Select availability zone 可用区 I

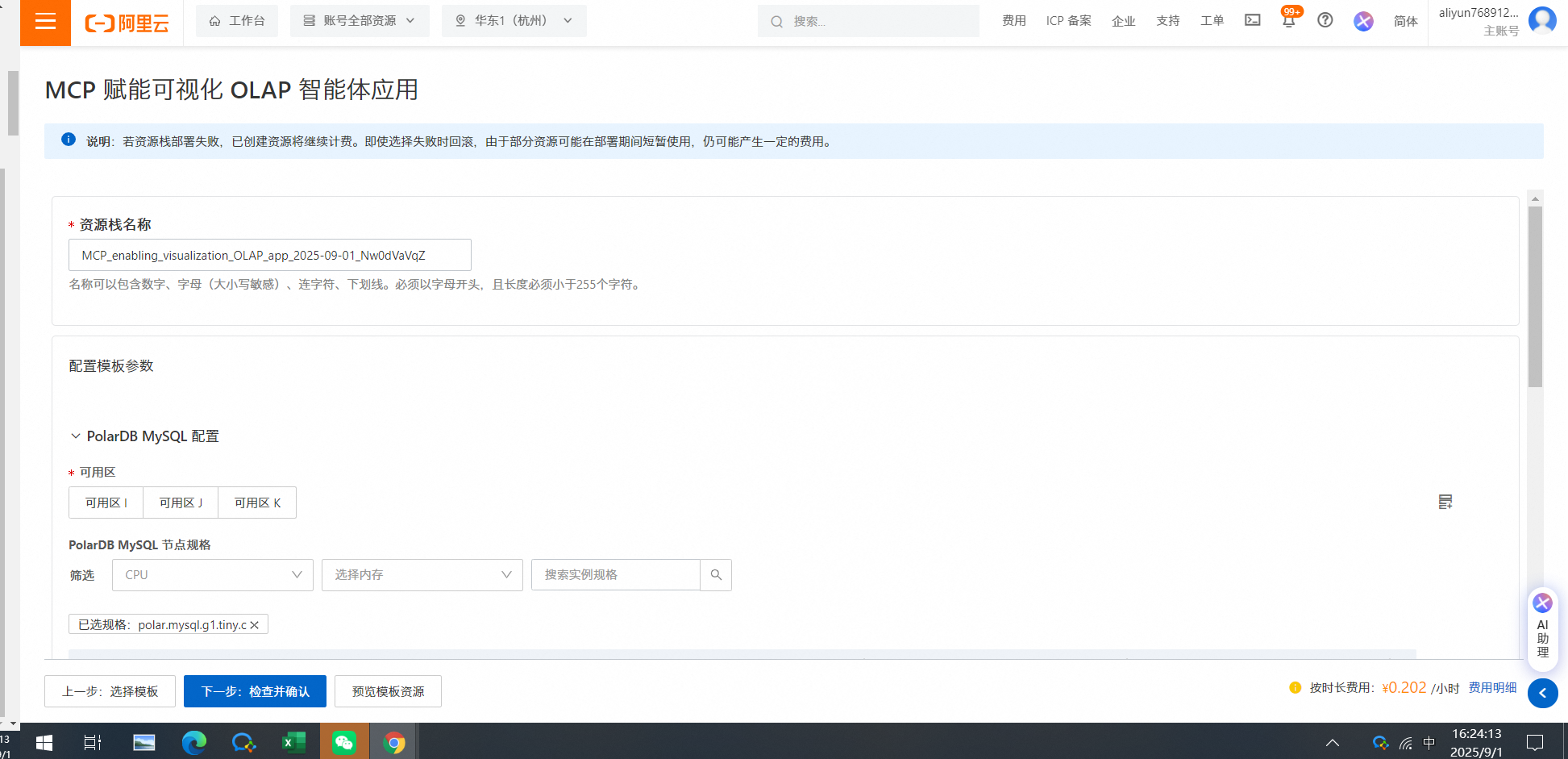point(106,503)
